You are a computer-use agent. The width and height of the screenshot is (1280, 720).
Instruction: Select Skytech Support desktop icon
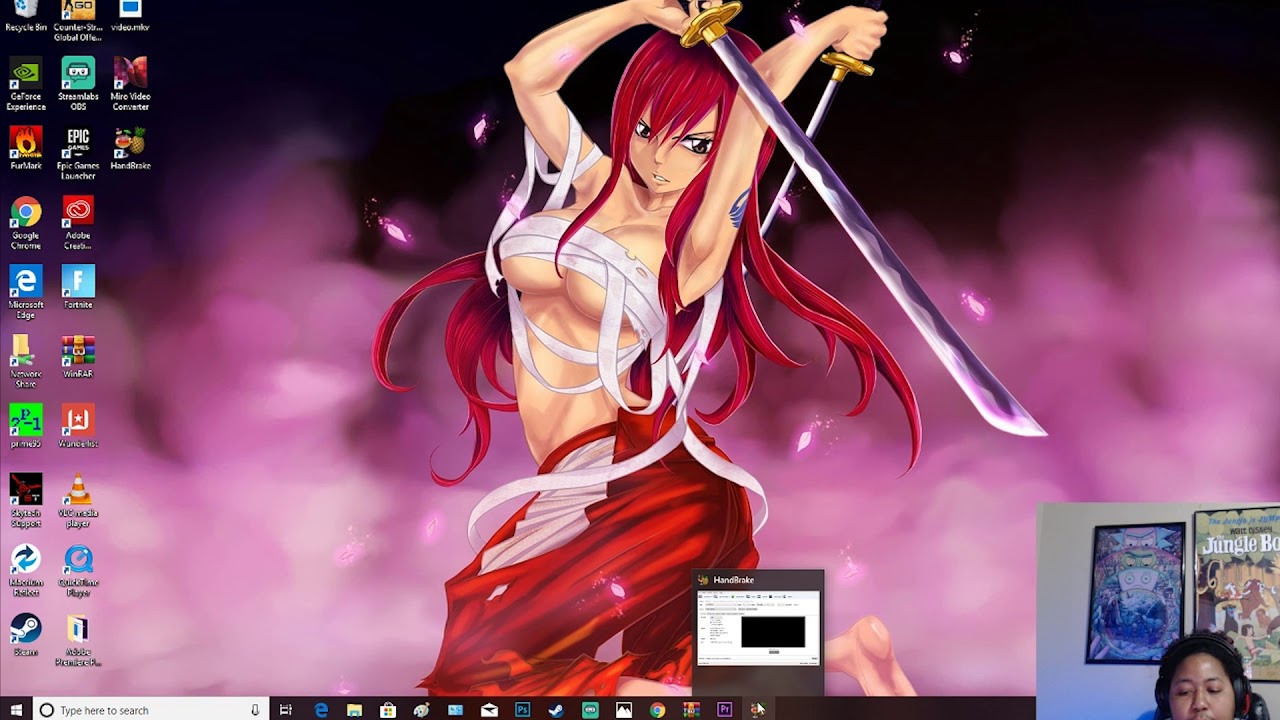coord(26,500)
